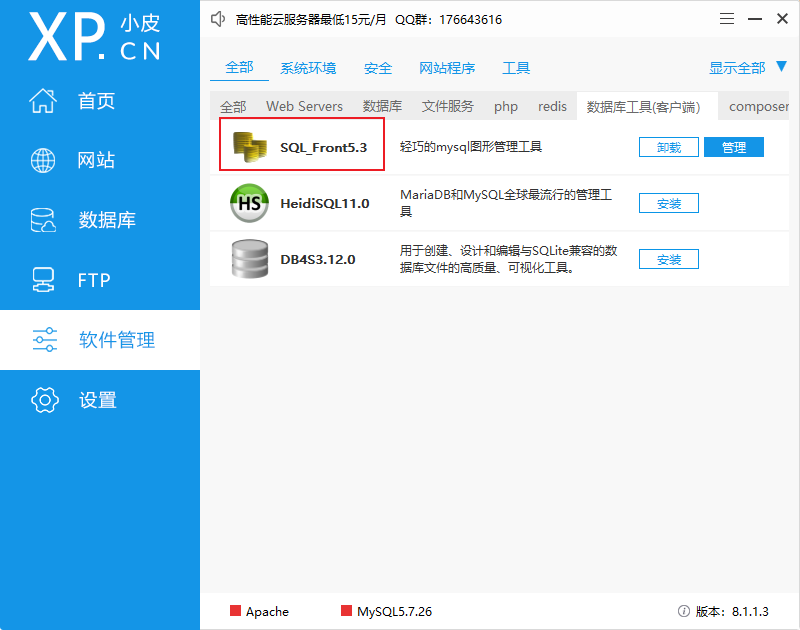
Task: Click the database cloud icon in sidebar
Action: [43, 220]
